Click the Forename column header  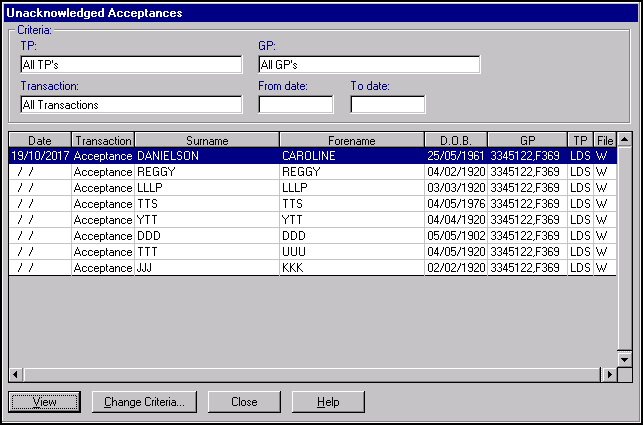[x=351, y=141]
